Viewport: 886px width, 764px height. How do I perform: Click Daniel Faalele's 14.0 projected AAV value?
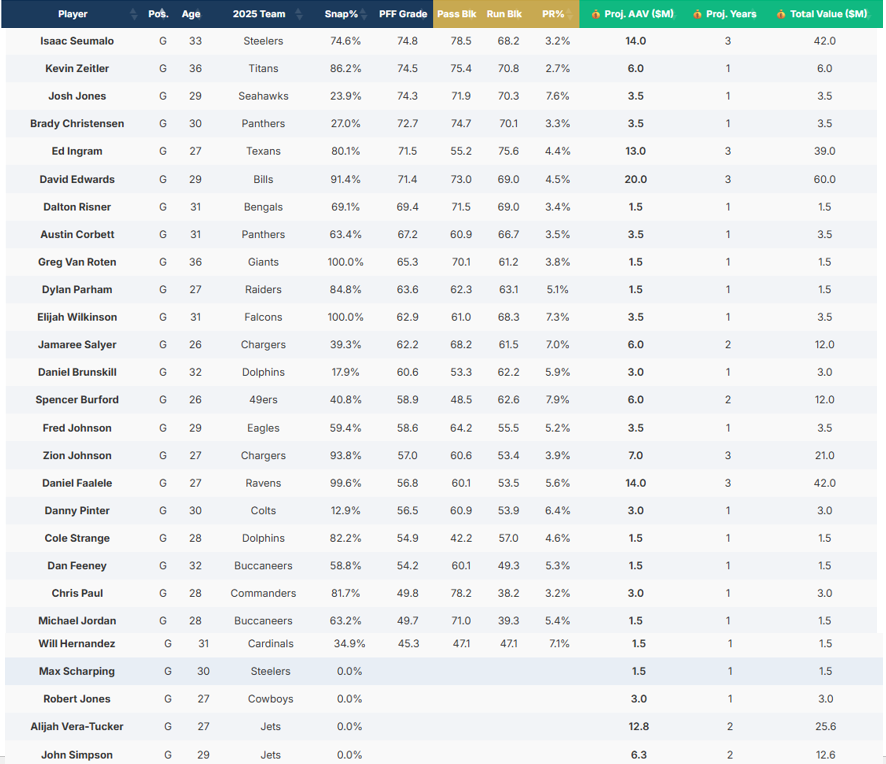tap(636, 483)
